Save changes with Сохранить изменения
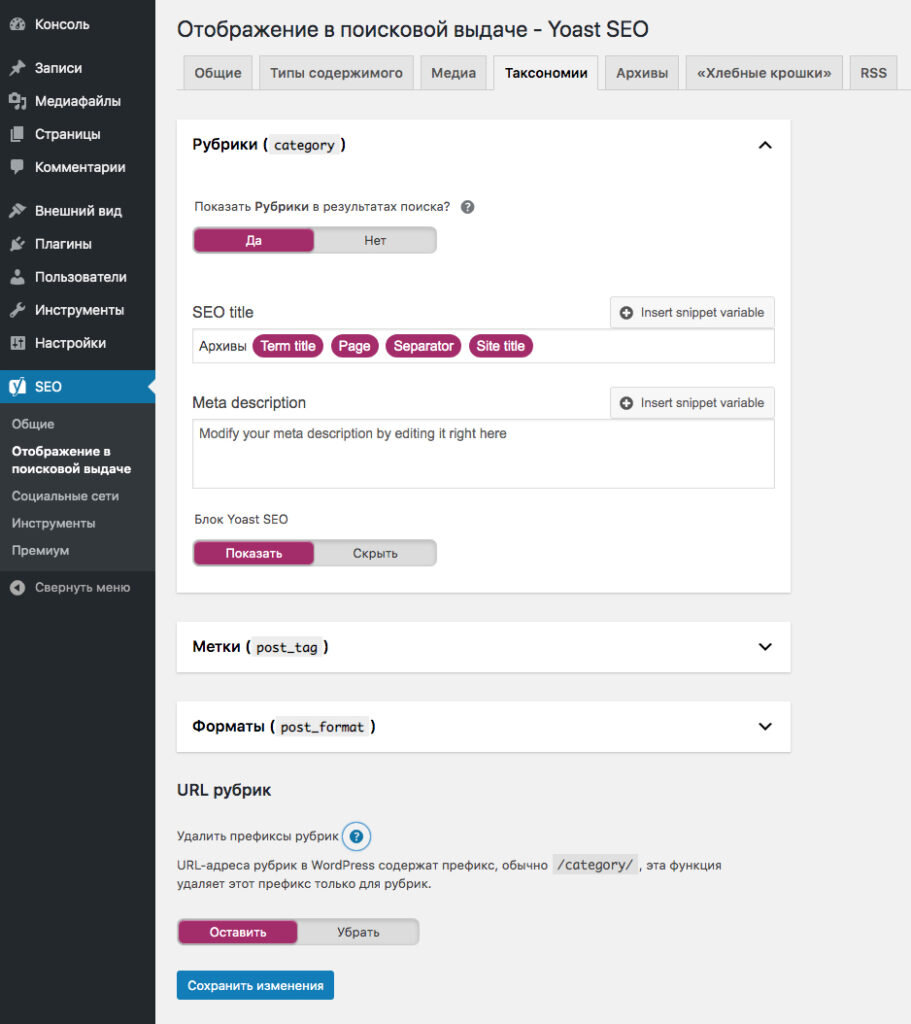The height and width of the screenshot is (1024, 911). [x=255, y=985]
